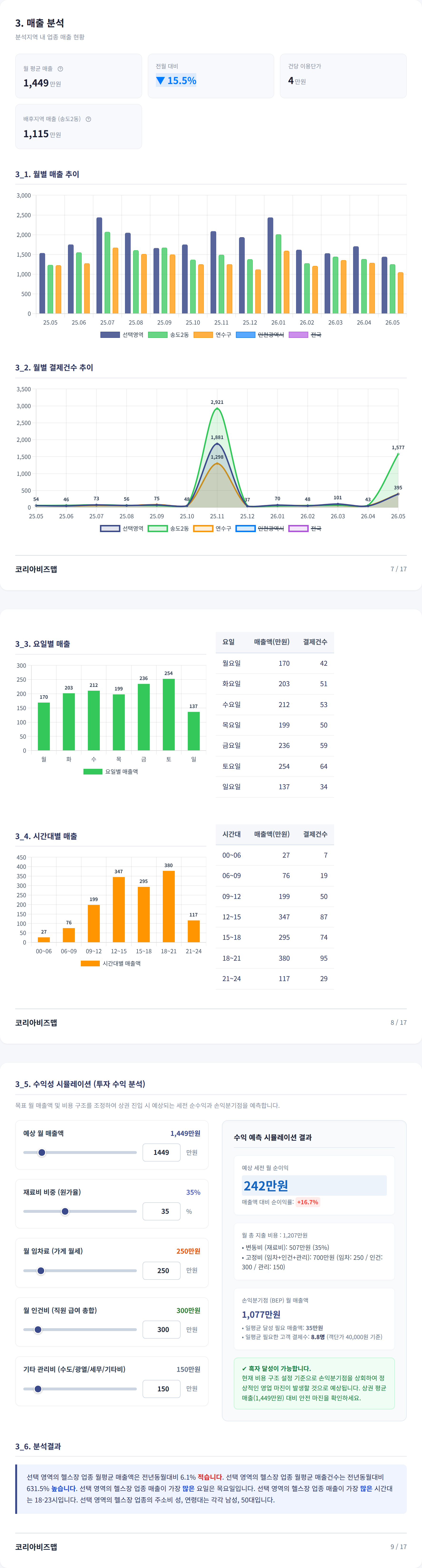The width and height of the screenshot is (422, 1568).
Task: Click the 18~21 row in the time table
Action: tap(275, 958)
